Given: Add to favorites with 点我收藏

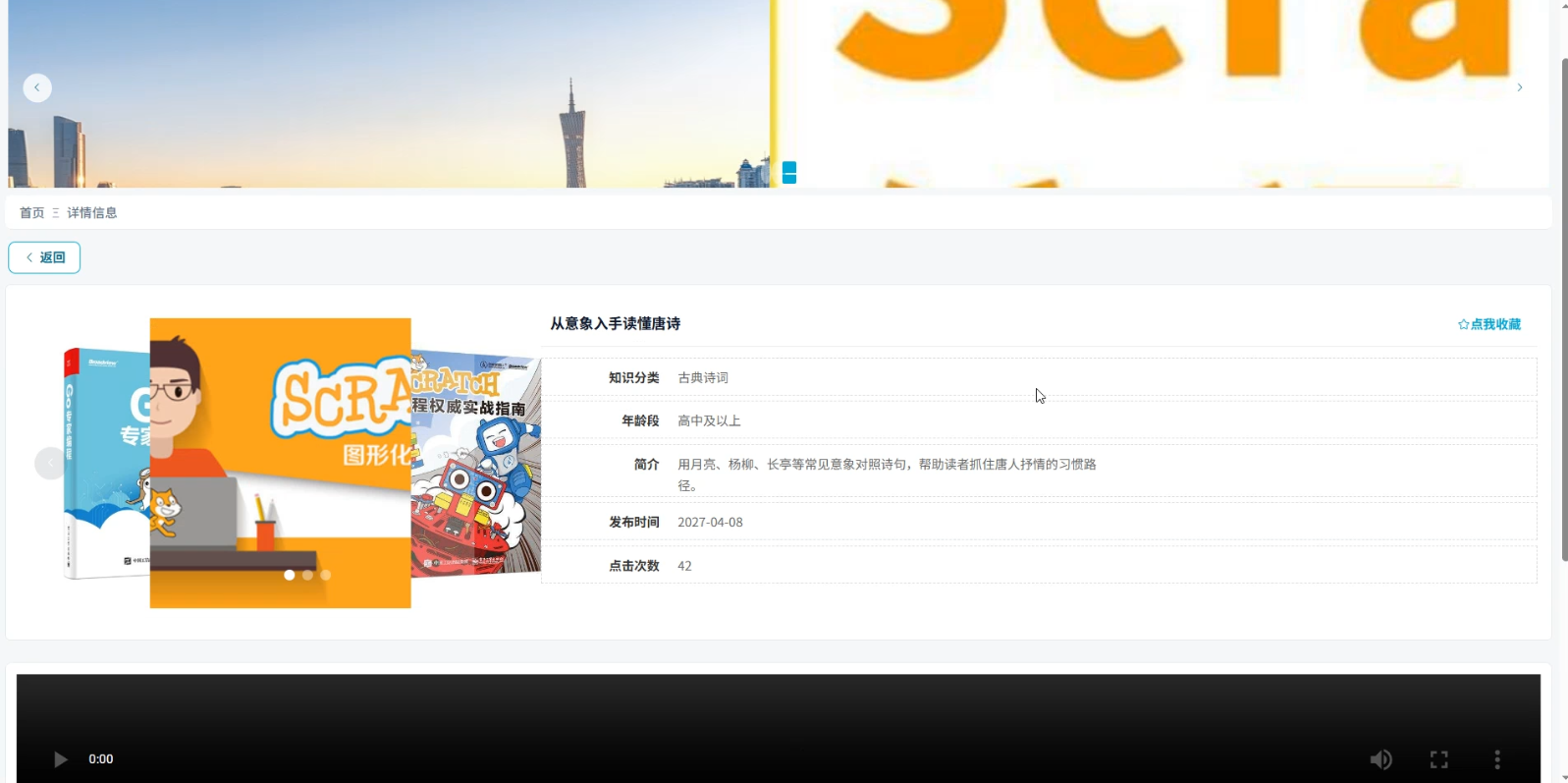Looking at the screenshot, I should tap(1489, 324).
